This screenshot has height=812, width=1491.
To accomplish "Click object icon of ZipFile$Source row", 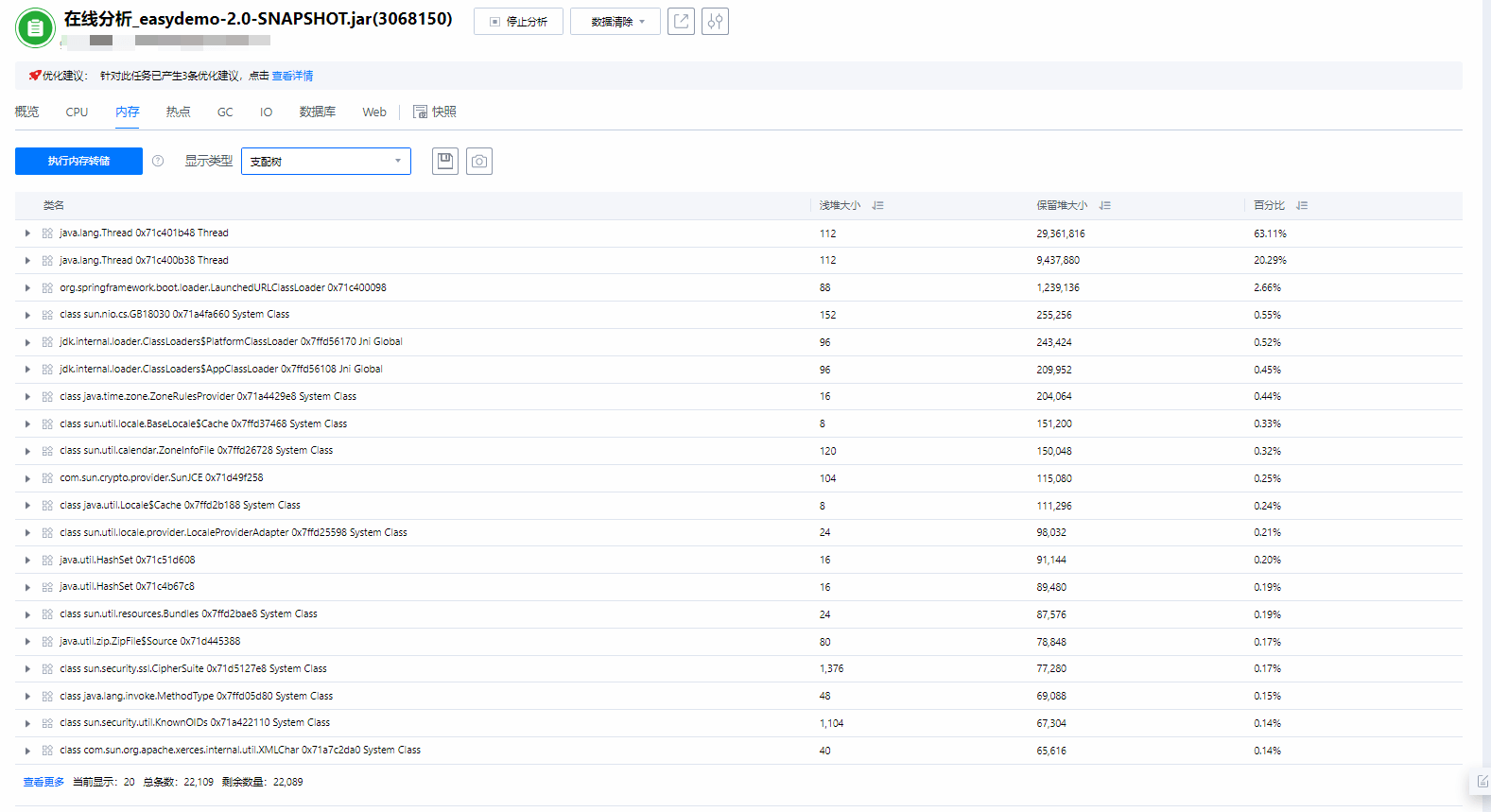I will click(x=47, y=642).
